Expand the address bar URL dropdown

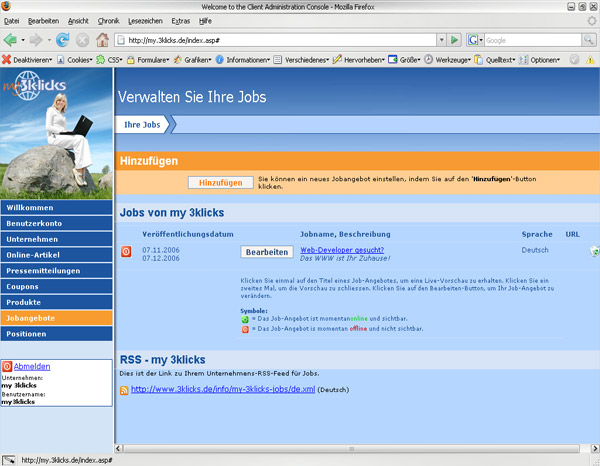pyautogui.click(x=442, y=40)
